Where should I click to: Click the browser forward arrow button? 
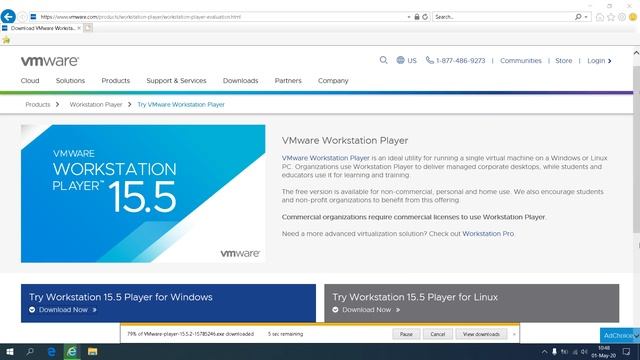22,17
